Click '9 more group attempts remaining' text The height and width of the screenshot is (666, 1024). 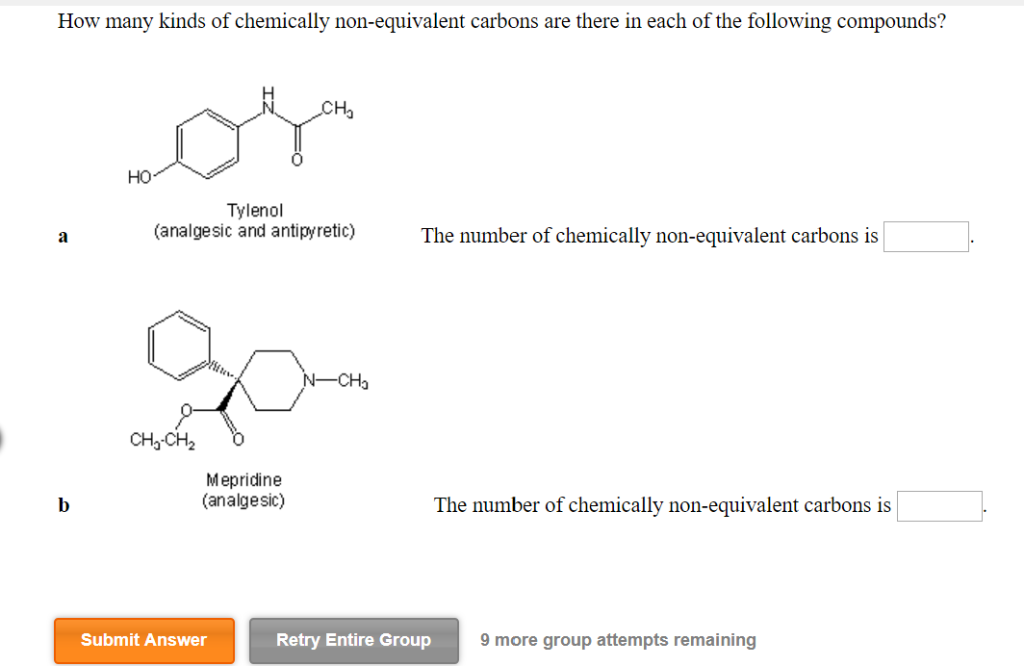click(618, 639)
